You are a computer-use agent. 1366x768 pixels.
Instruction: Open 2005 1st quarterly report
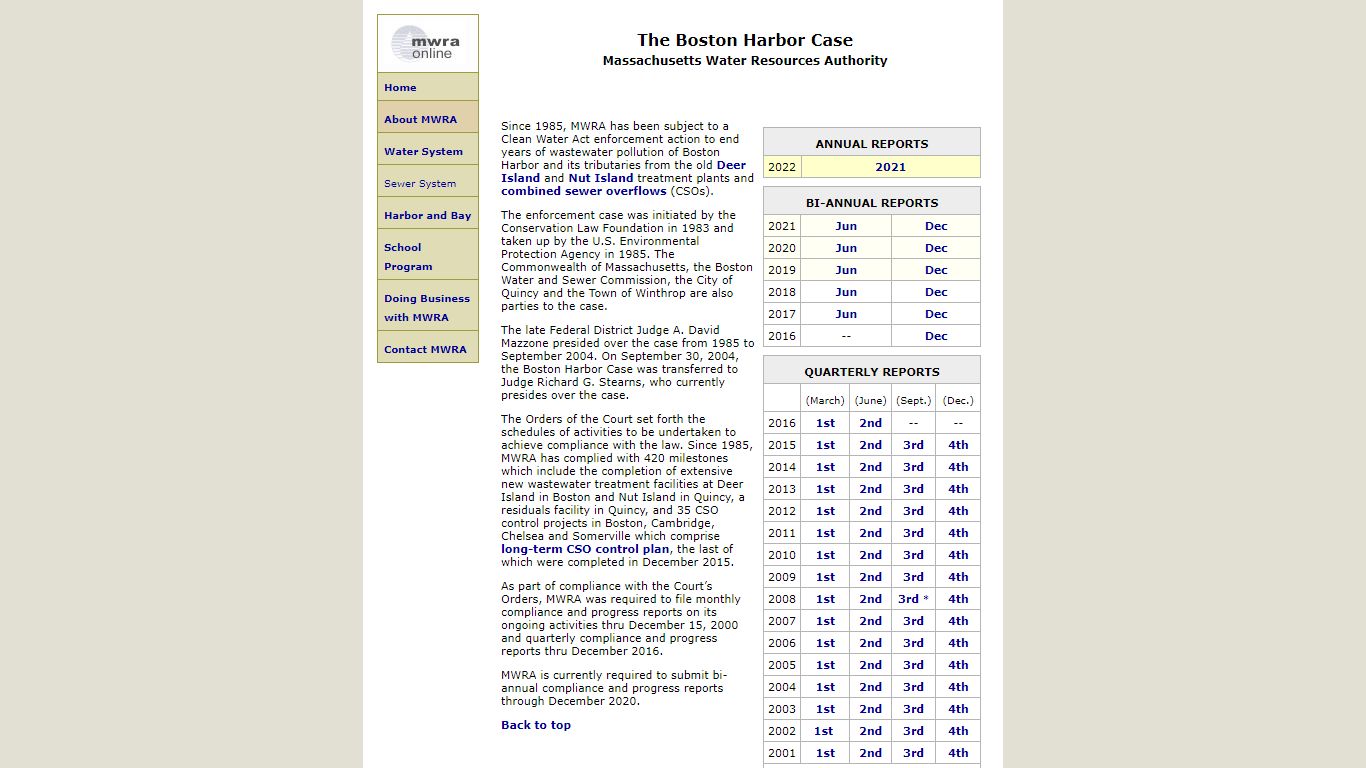click(x=825, y=665)
